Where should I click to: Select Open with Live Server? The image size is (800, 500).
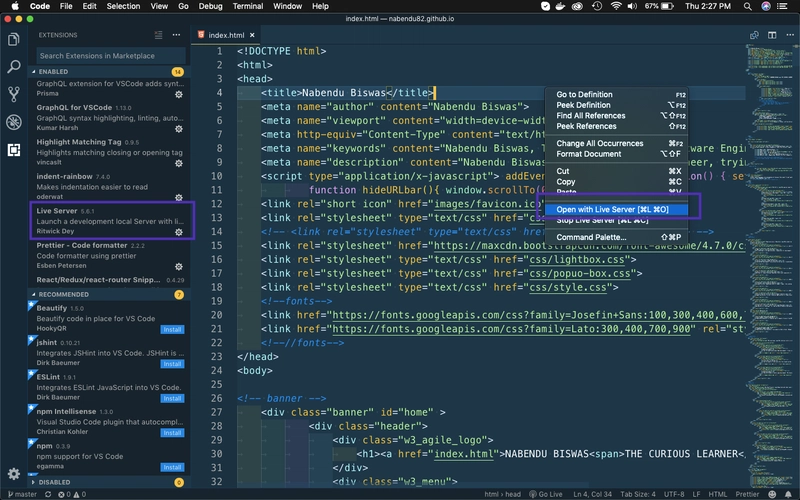tap(616, 209)
